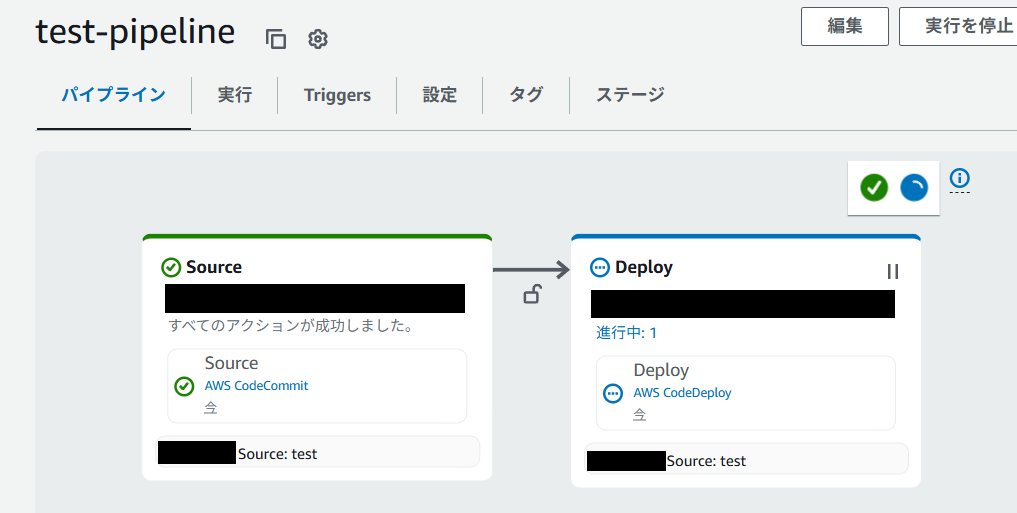Open the タグ tab
1017x513 pixels.
[526, 95]
